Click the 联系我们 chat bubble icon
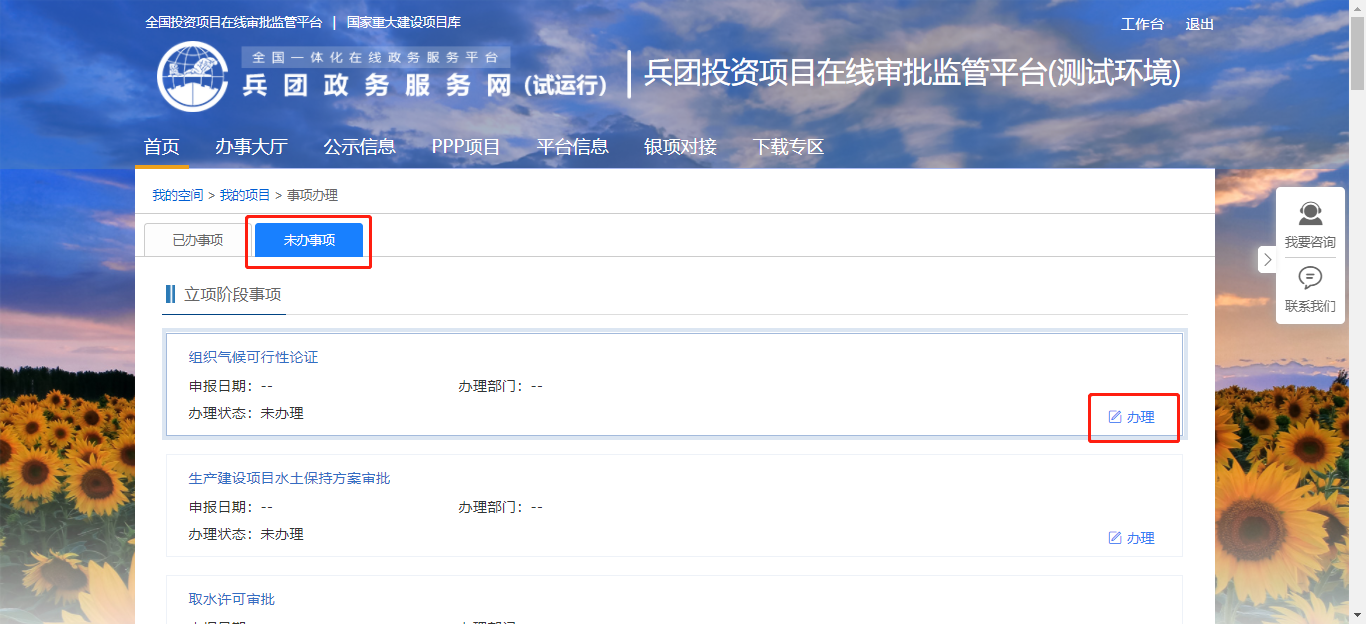 tap(1309, 278)
